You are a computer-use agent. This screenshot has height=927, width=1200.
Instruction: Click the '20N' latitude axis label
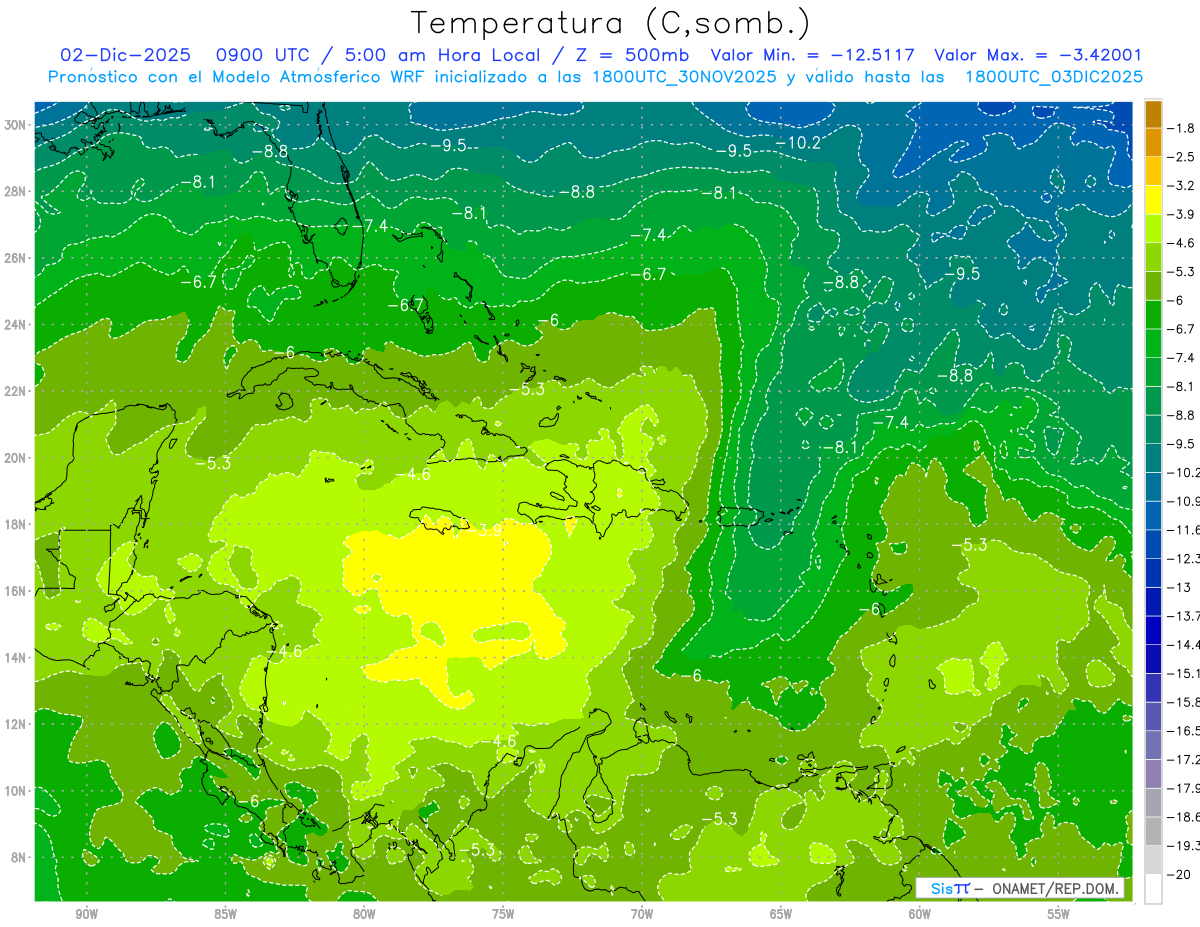[14, 457]
